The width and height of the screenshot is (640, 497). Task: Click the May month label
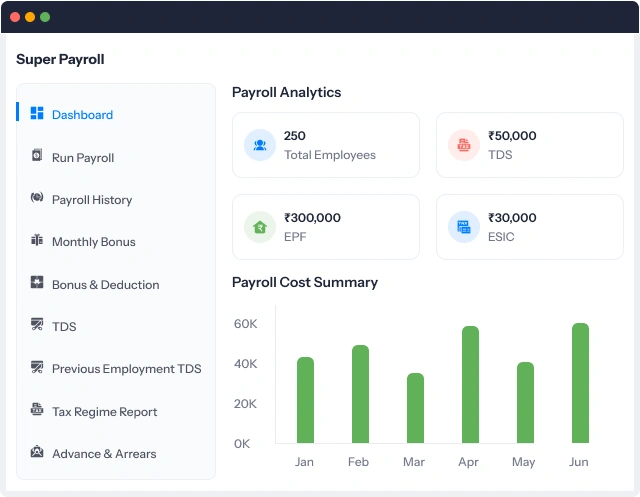pyautogui.click(x=523, y=462)
